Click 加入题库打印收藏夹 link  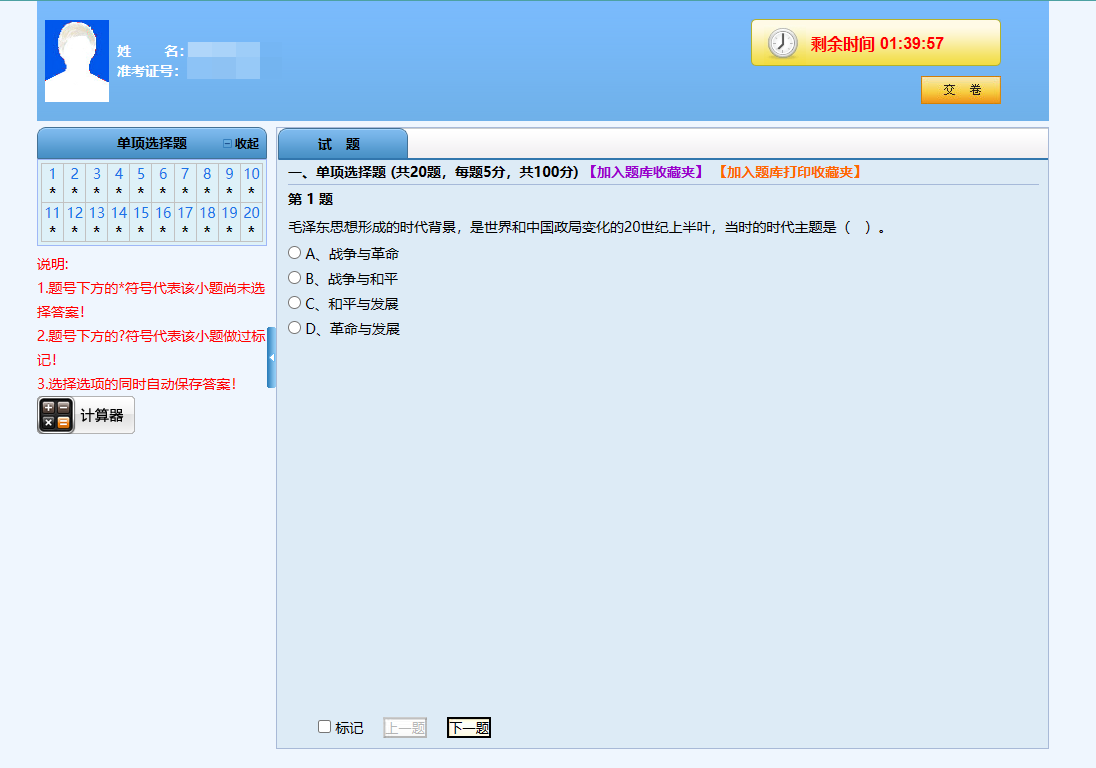point(789,172)
